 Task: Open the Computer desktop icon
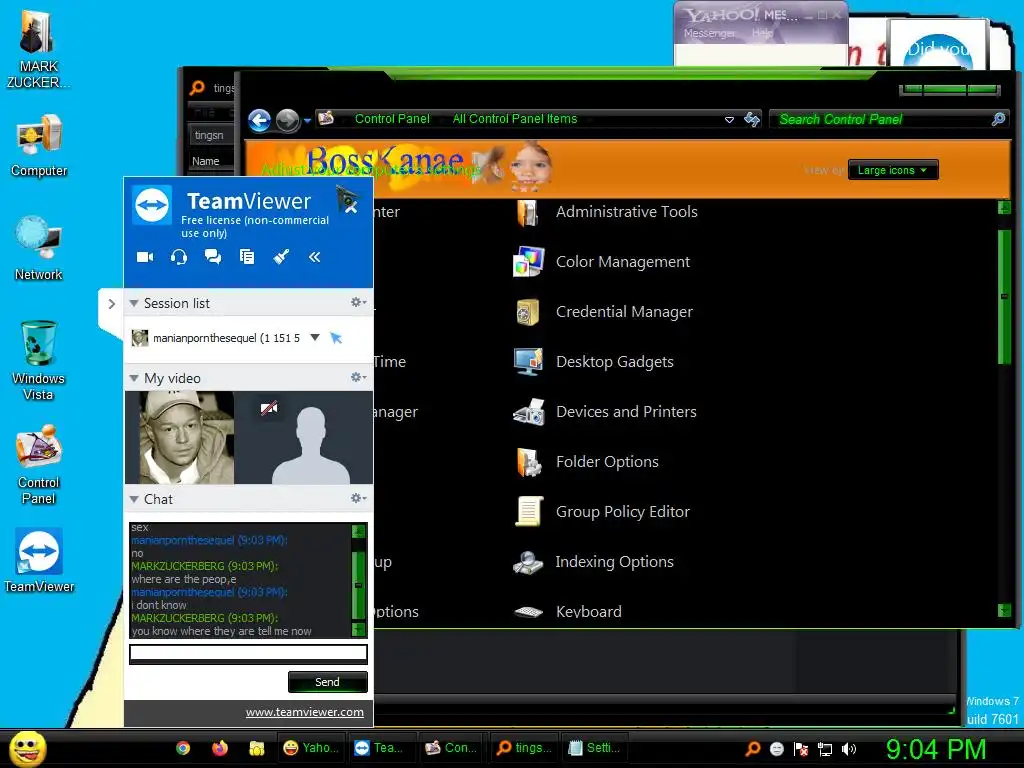39,146
